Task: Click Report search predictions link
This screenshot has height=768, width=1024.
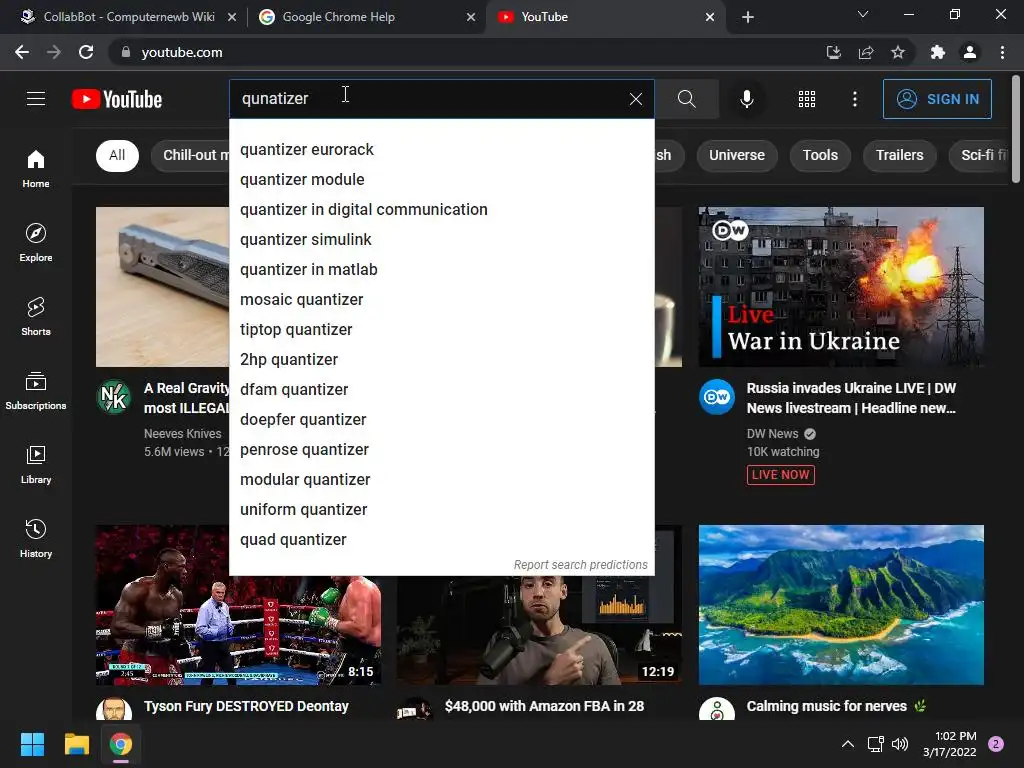Action: point(581,565)
